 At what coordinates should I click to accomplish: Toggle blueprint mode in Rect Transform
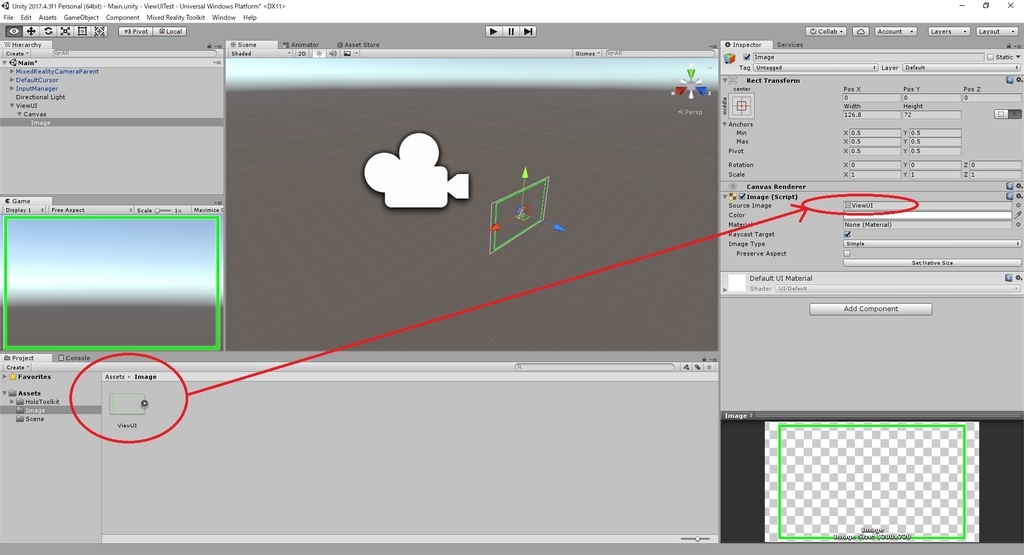[x=1000, y=114]
